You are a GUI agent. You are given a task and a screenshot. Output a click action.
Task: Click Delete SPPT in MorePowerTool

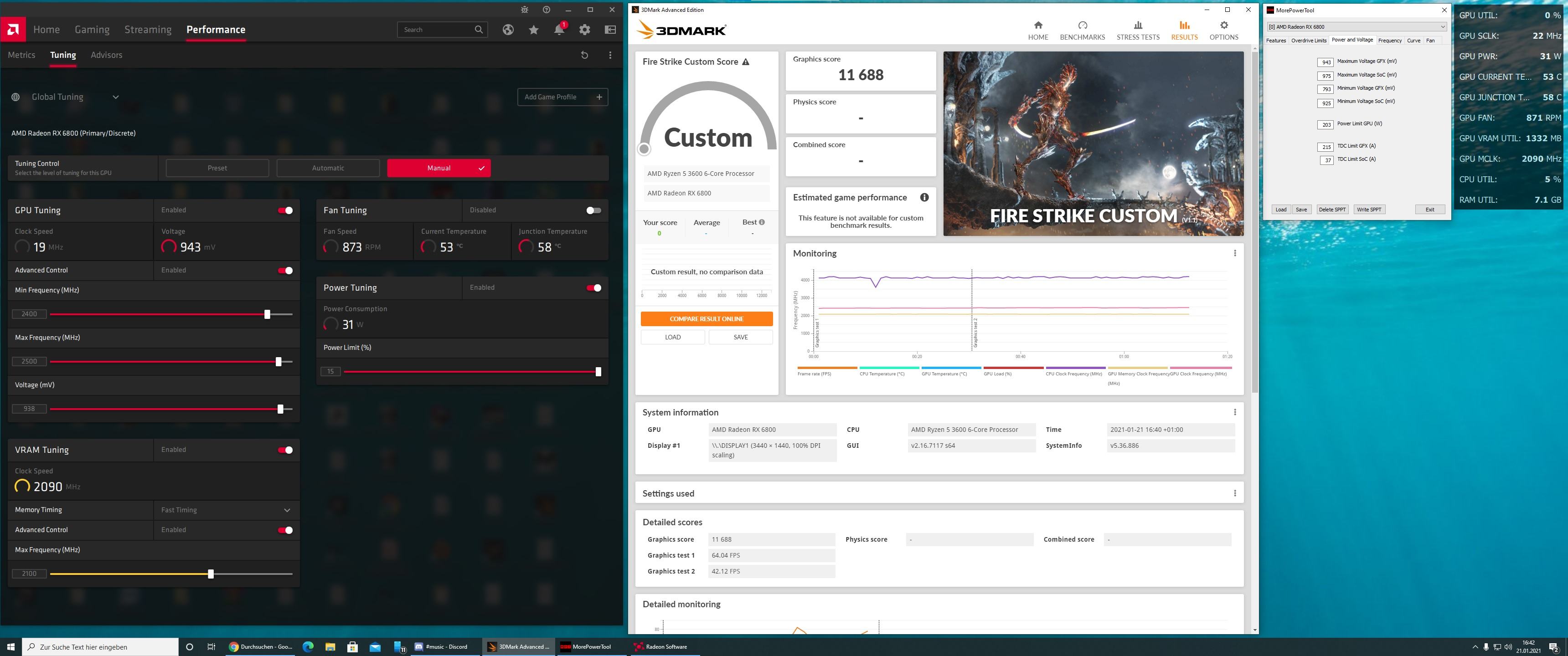[1332, 210]
